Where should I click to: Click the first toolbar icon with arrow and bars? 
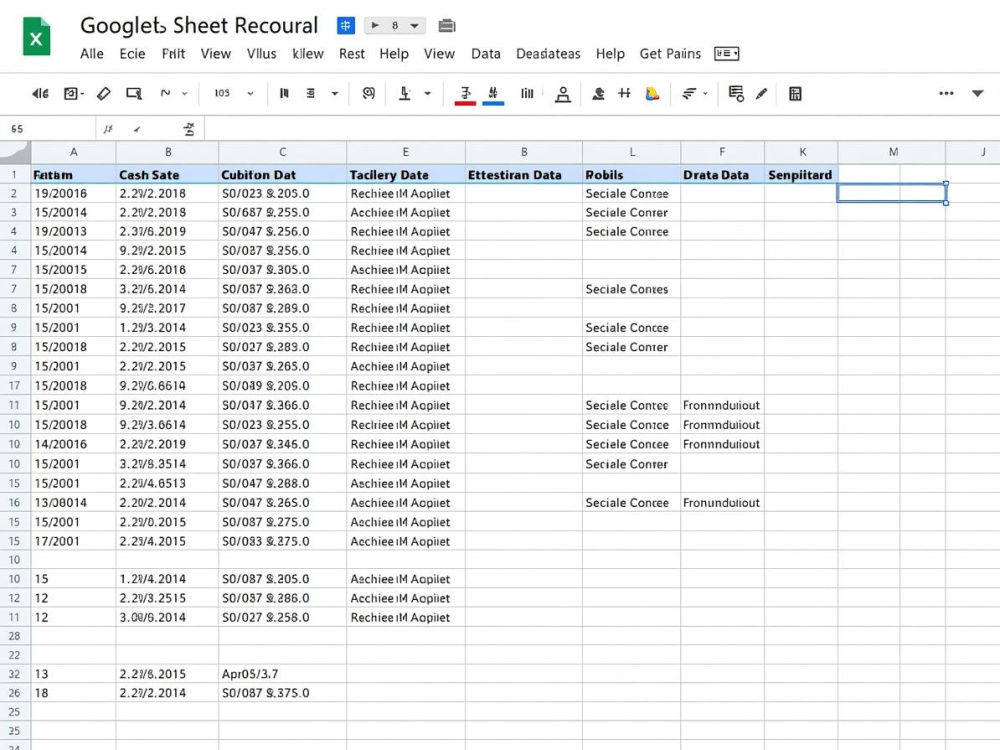tap(40, 94)
